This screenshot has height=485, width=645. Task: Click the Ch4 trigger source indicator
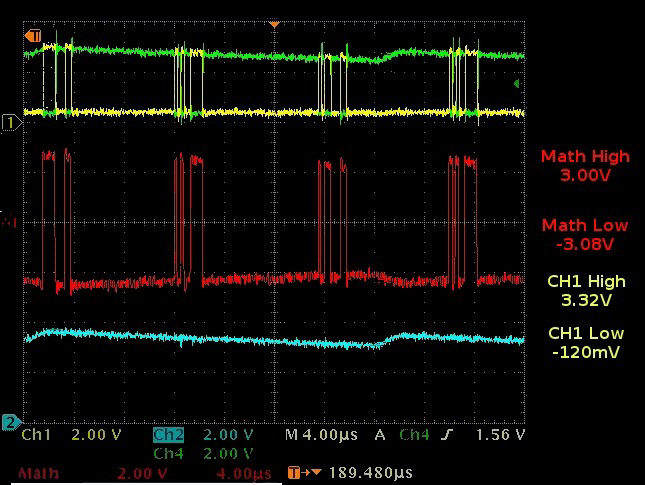point(414,436)
